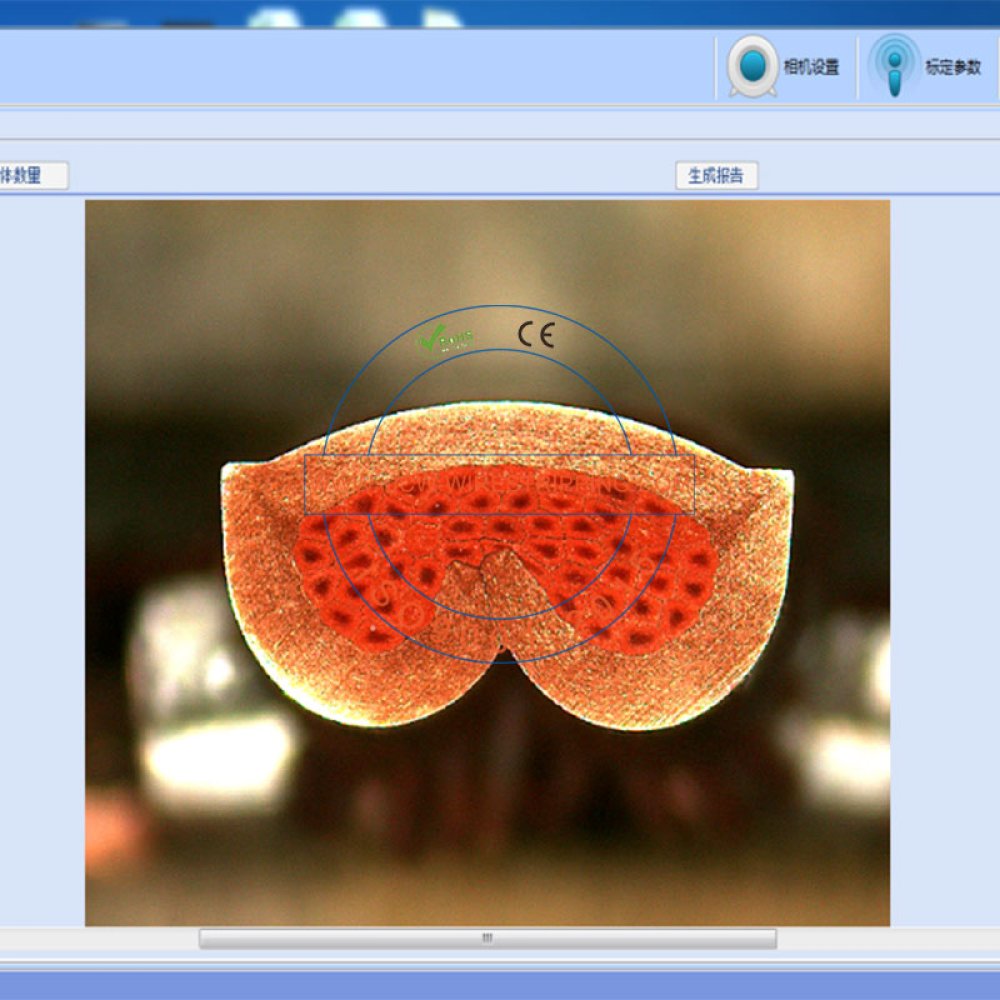Click the calibration parameters antenna icon
The height and width of the screenshot is (1000, 1000).
tap(894, 67)
